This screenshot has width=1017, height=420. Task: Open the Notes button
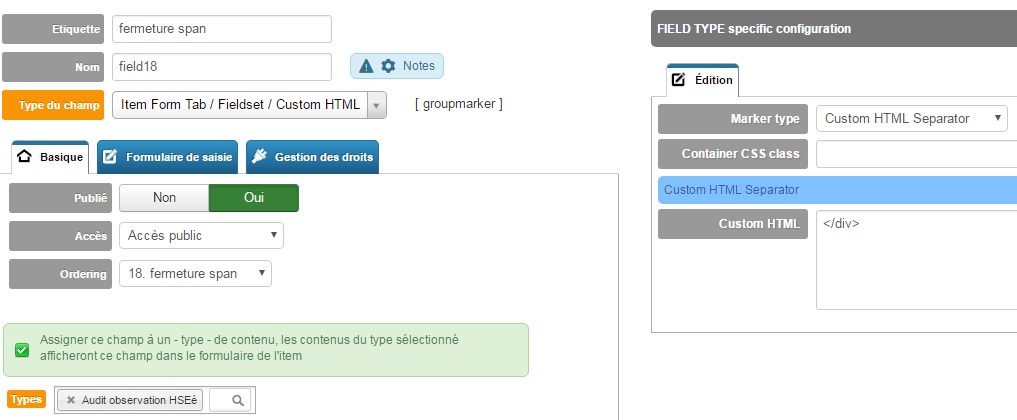coord(397,66)
